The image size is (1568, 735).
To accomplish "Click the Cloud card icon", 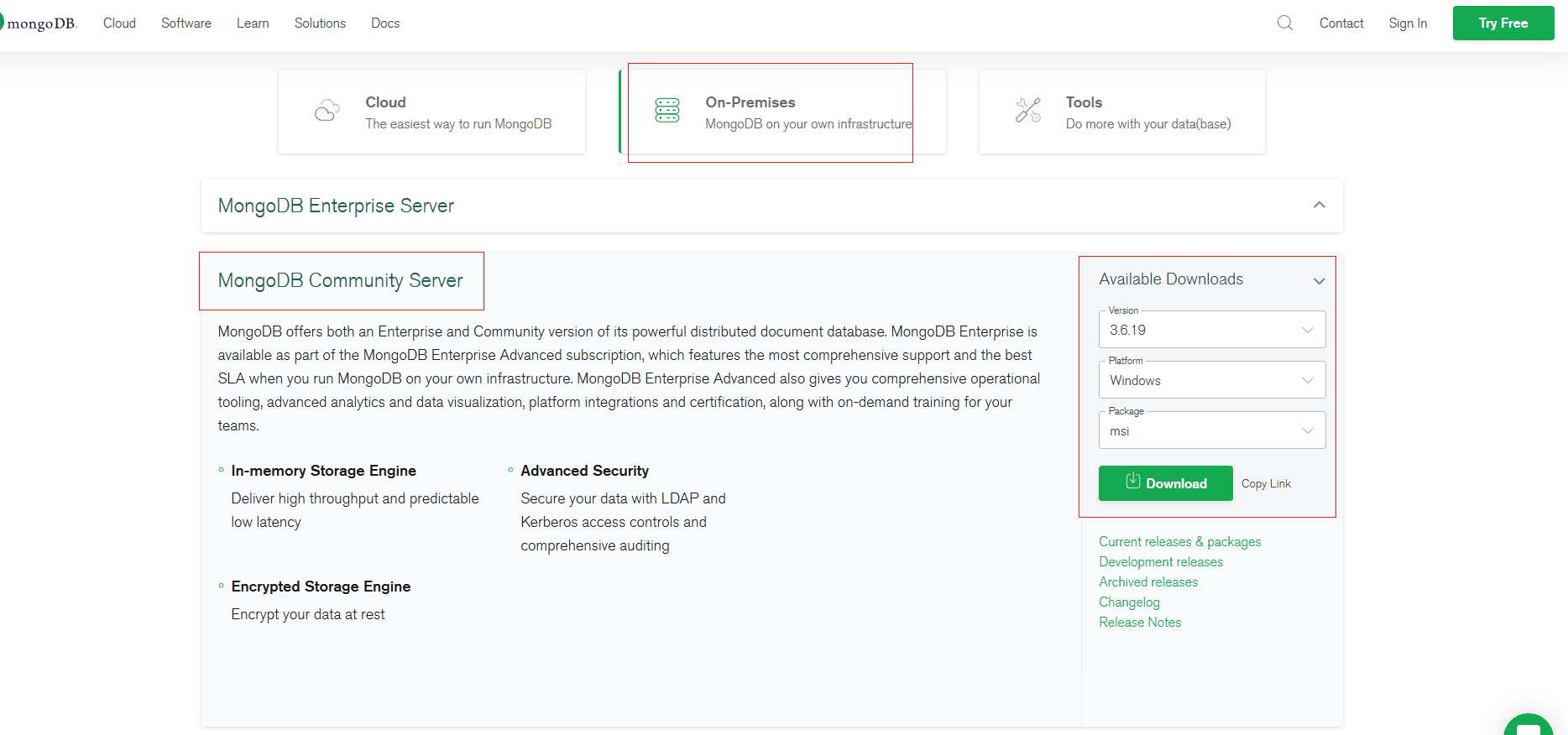I will coord(327,111).
